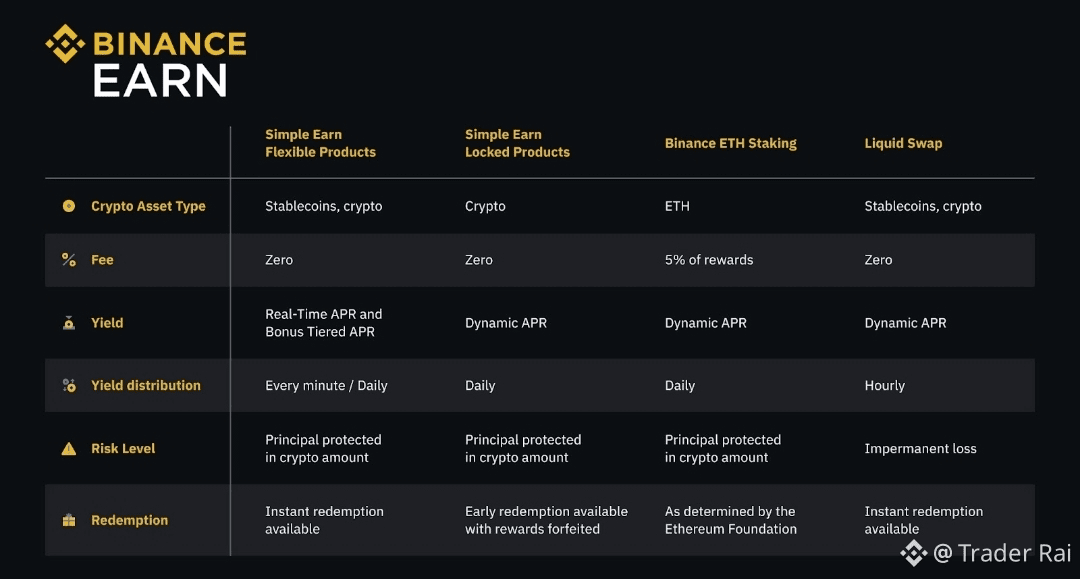
Task: Click the Risk Level warning triangle icon
Action: tap(69, 449)
